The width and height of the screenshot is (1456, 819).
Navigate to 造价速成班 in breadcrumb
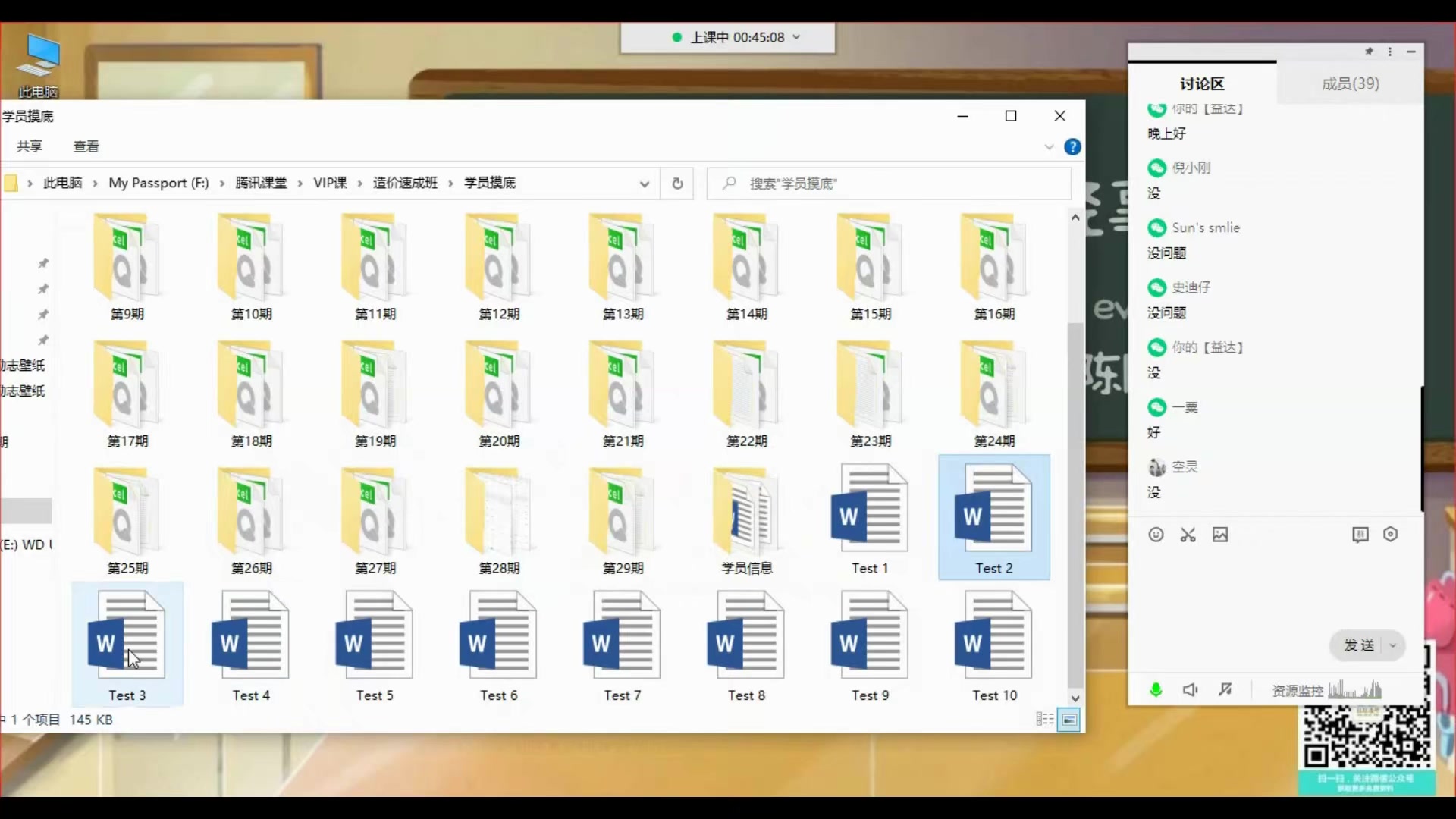pos(405,183)
